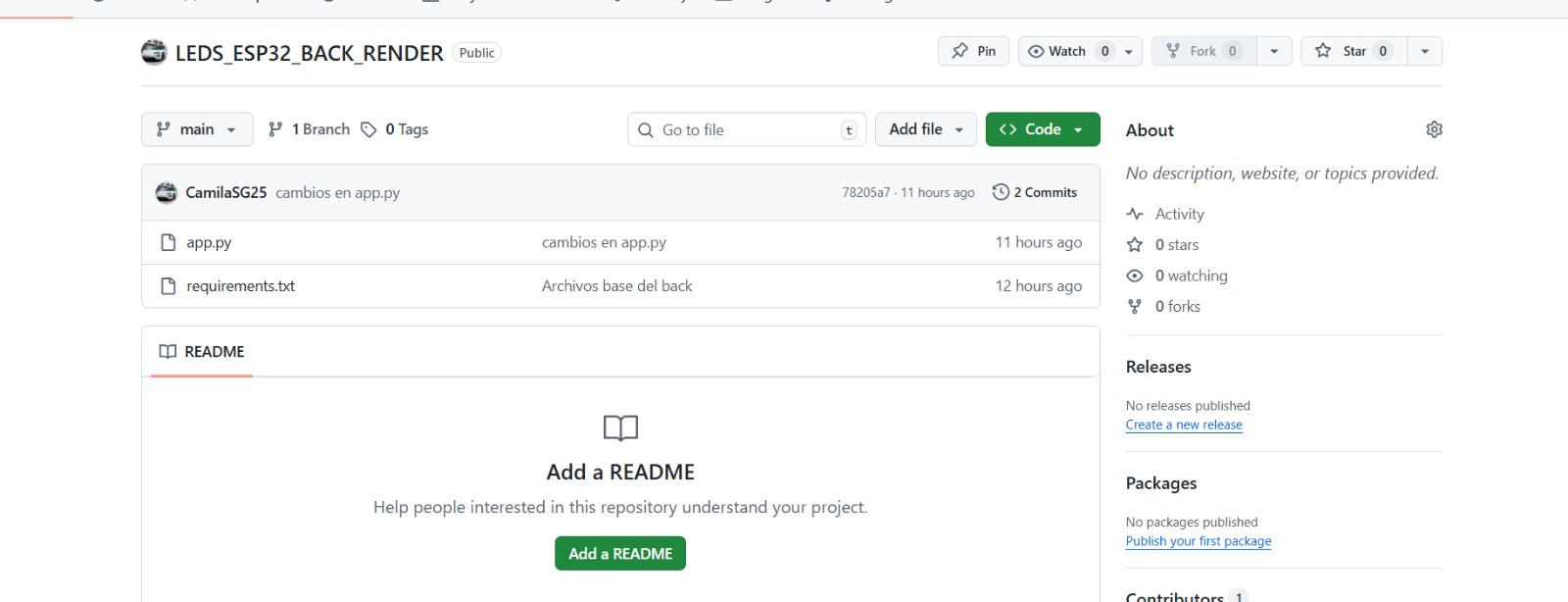The image size is (1568, 602).
Task: Click Create a new release link
Action: (1184, 425)
